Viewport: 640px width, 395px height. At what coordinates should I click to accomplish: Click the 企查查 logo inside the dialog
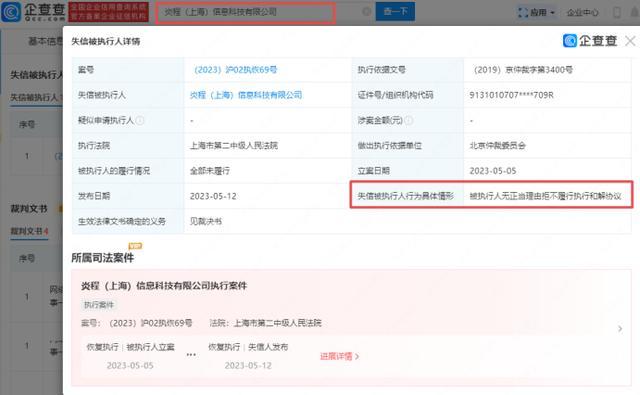point(590,41)
